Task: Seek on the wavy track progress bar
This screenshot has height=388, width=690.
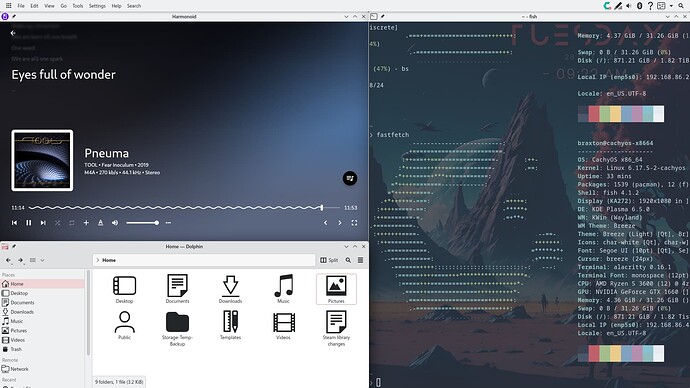Action: [184, 208]
